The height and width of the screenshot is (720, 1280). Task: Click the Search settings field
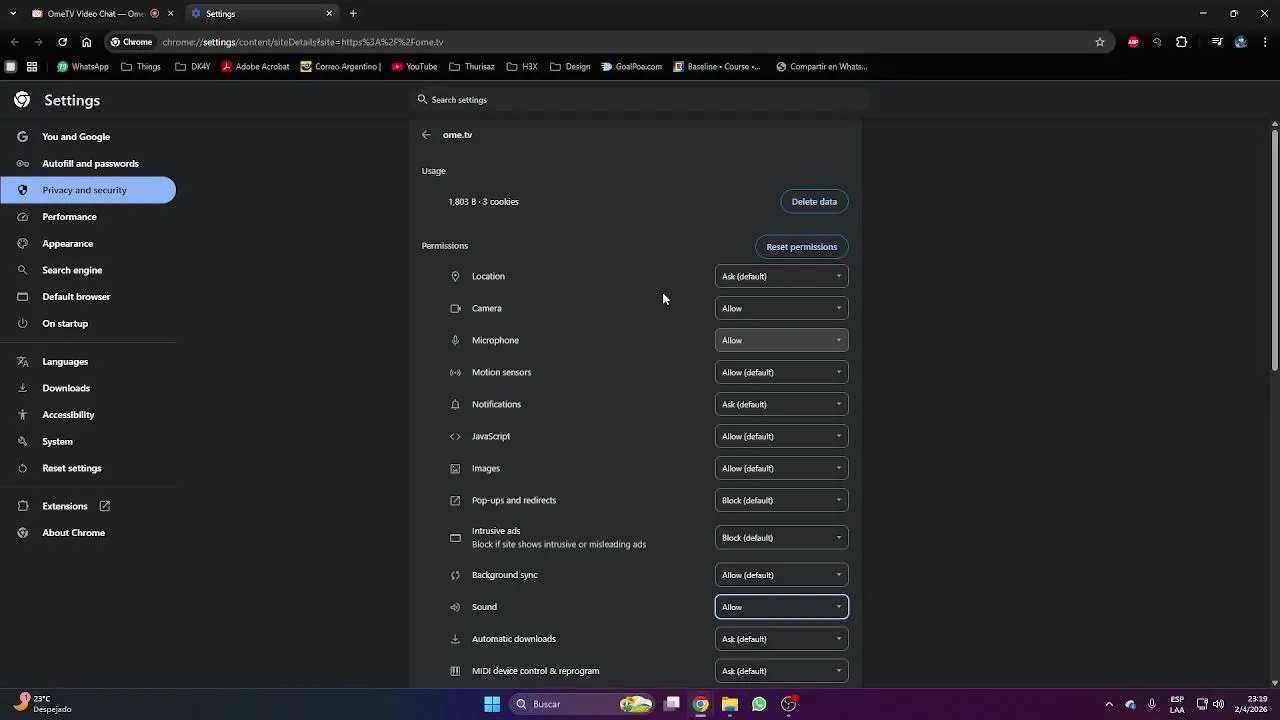click(640, 100)
